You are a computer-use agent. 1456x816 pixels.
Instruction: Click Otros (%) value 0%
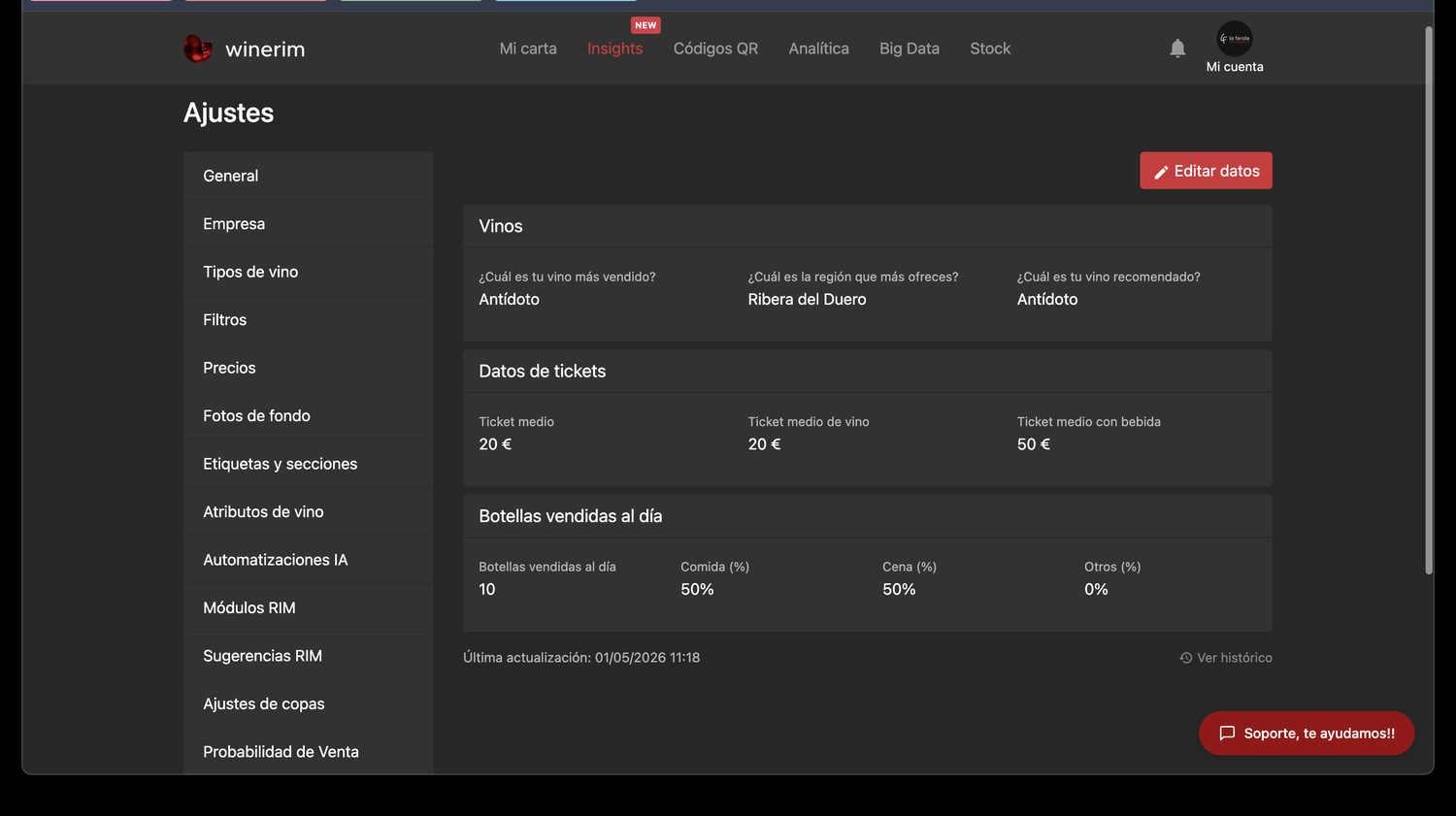click(1096, 590)
